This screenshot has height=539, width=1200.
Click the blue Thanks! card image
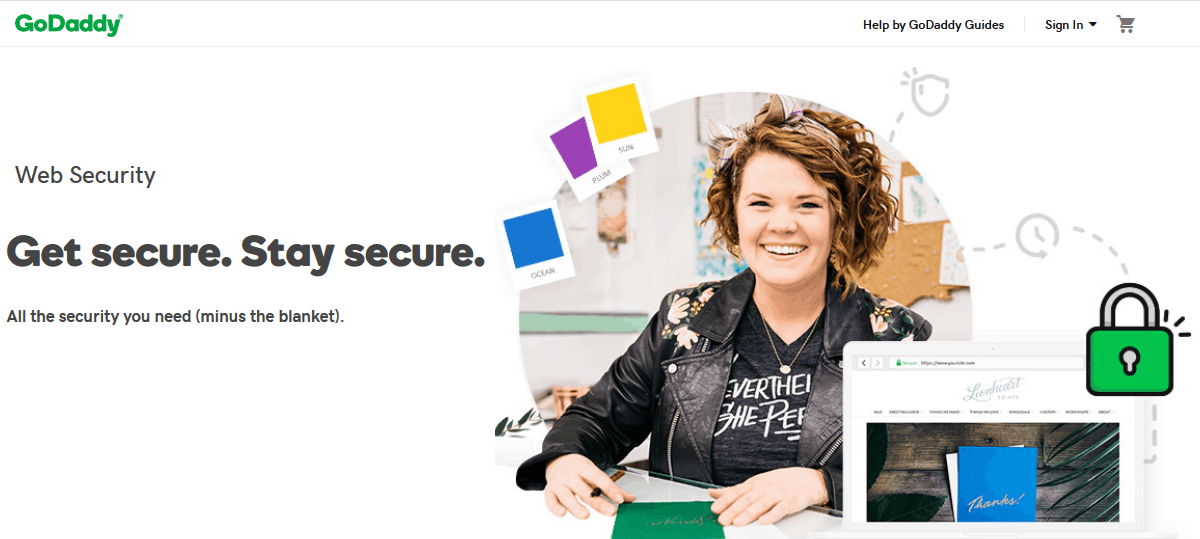click(x=991, y=482)
